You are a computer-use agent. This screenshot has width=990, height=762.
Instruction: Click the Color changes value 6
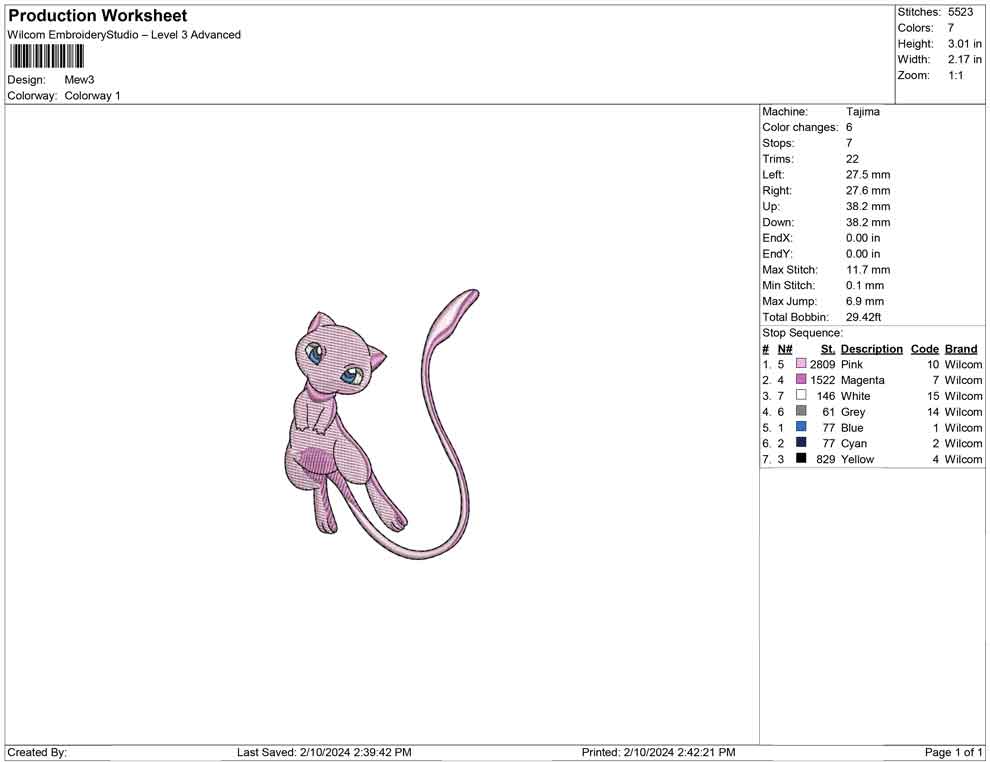[x=849, y=128]
